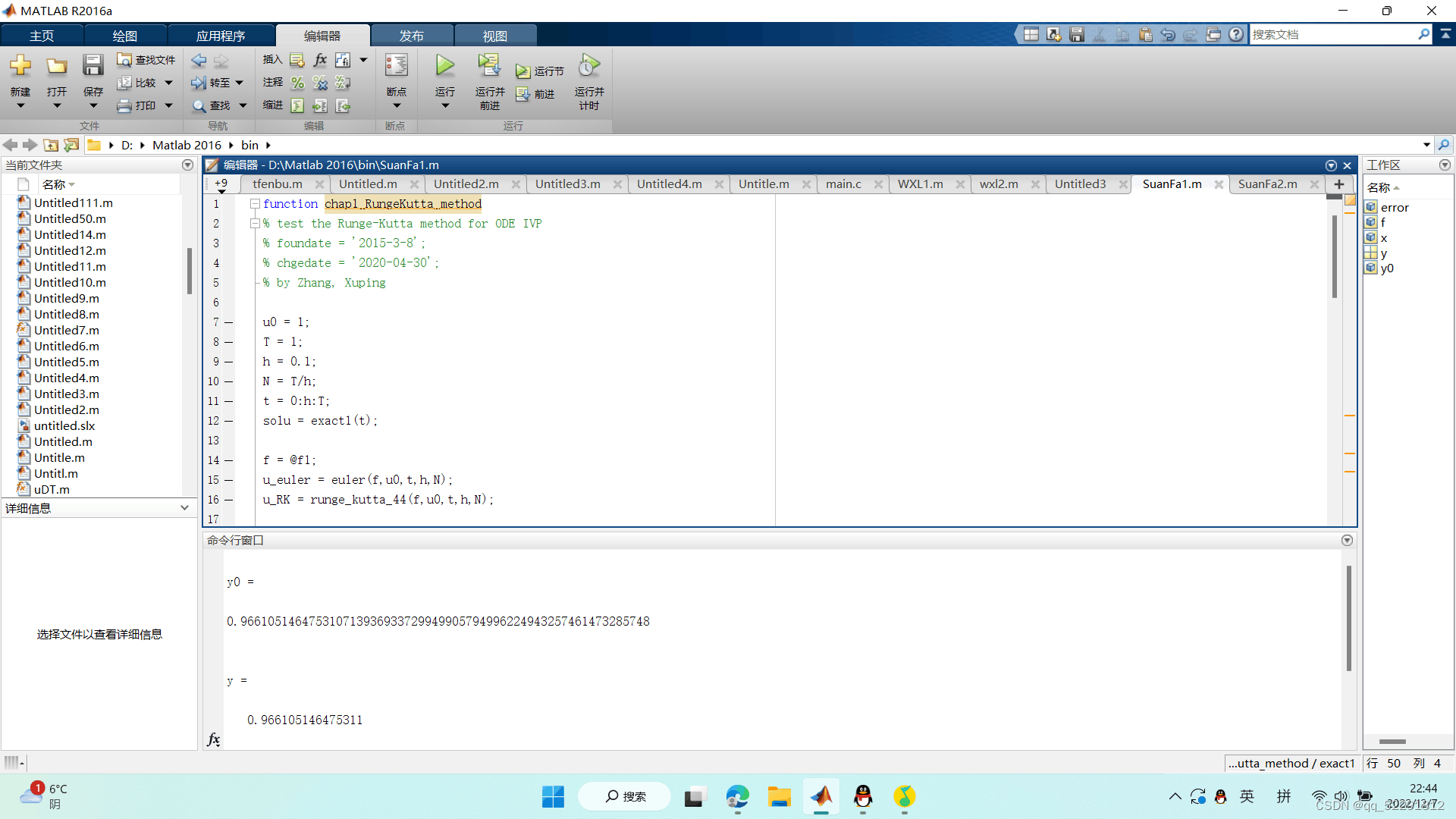Expand the Find (查找) dropdown arrow
The image size is (1456, 819).
point(243,105)
